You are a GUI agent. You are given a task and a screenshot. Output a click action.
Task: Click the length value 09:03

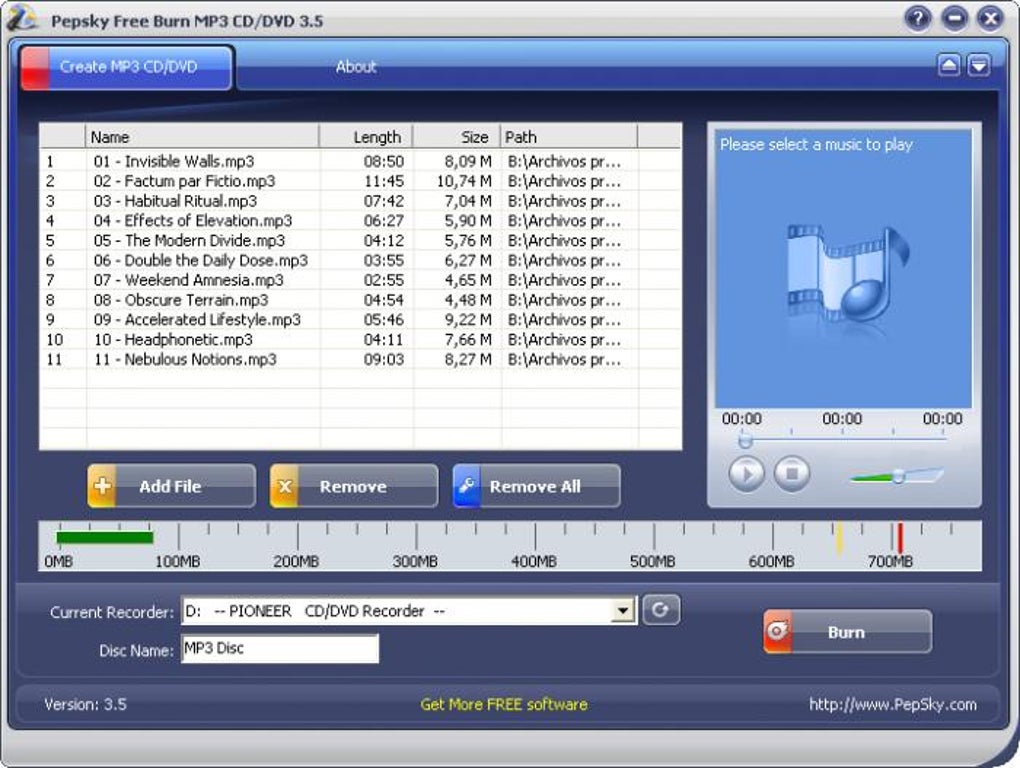pyautogui.click(x=384, y=360)
